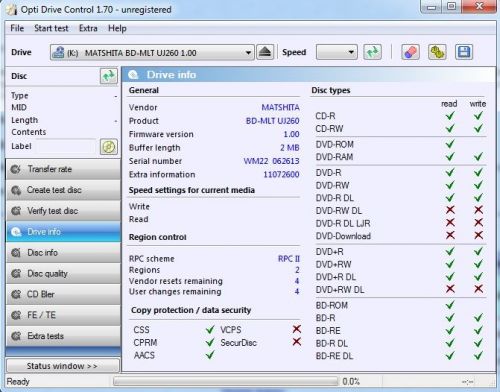Click the VCPS red cross mark
Image resolution: width=500 pixels, height=392 pixels.
click(x=297, y=329)
